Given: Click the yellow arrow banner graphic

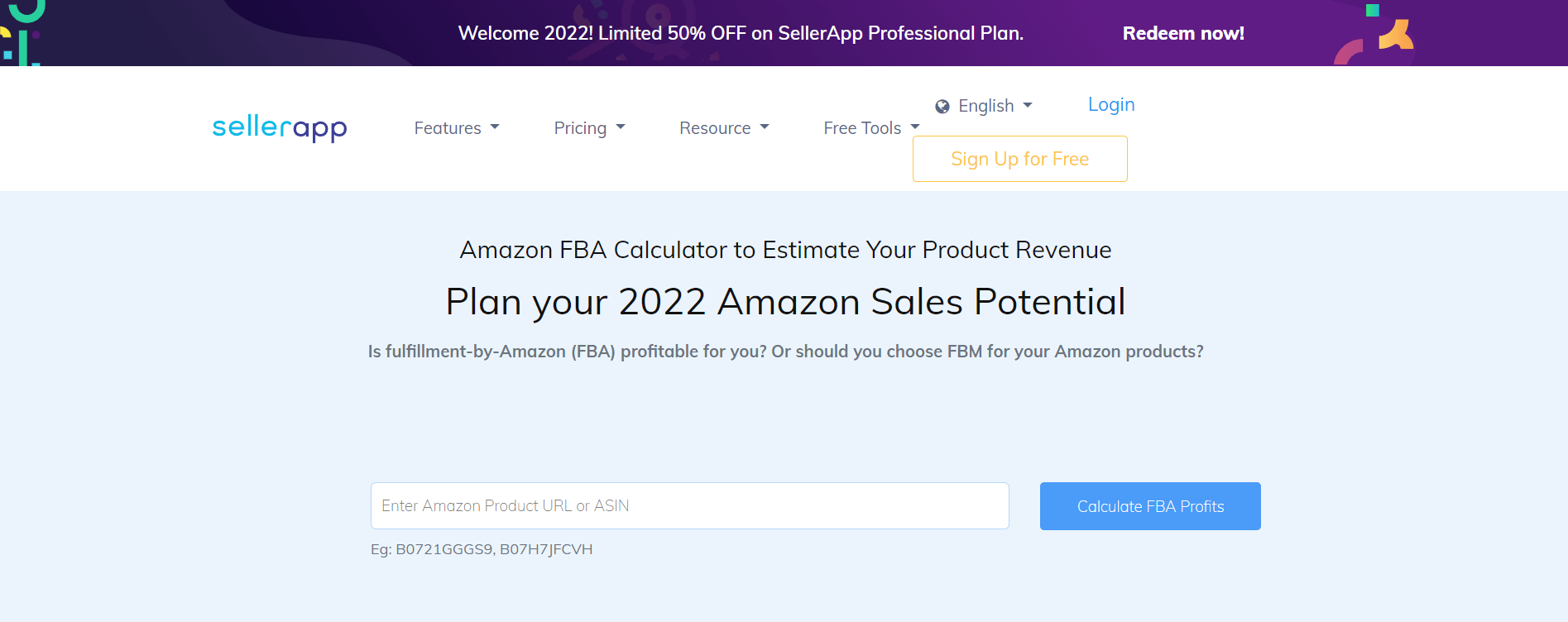Looking at the screenshot, I should pyautogui.click(x=1395, y=34).
